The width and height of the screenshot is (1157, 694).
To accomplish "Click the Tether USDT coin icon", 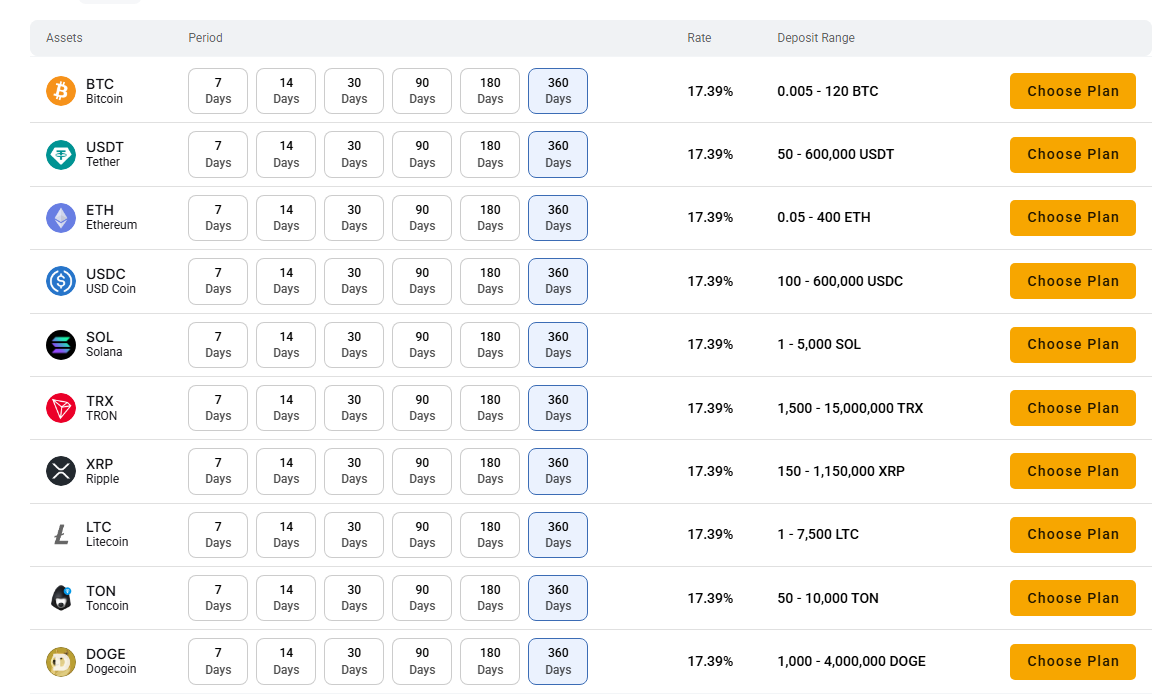I will (61, 154).
